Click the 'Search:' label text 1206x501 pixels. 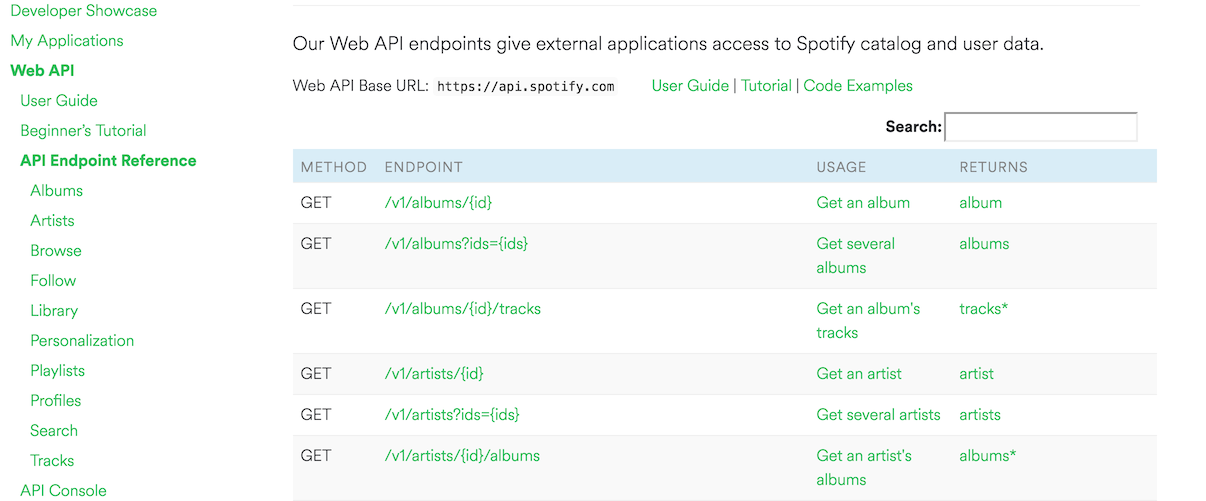(x=914, y=127)
